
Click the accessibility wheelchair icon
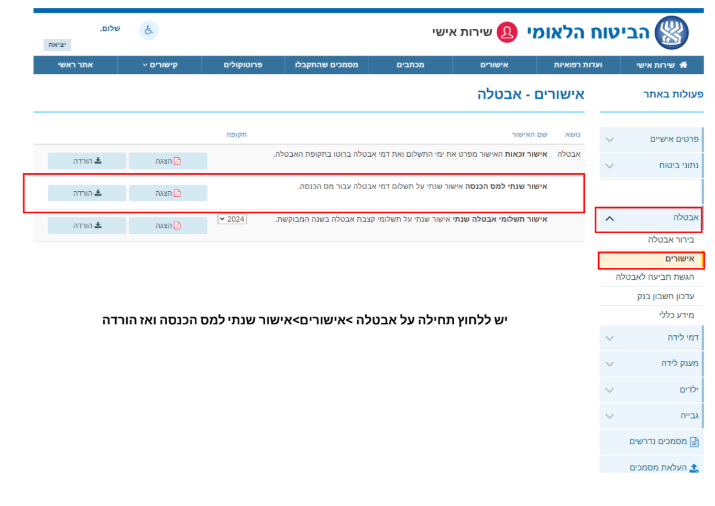pyautogui.click(x=148, y=30)
